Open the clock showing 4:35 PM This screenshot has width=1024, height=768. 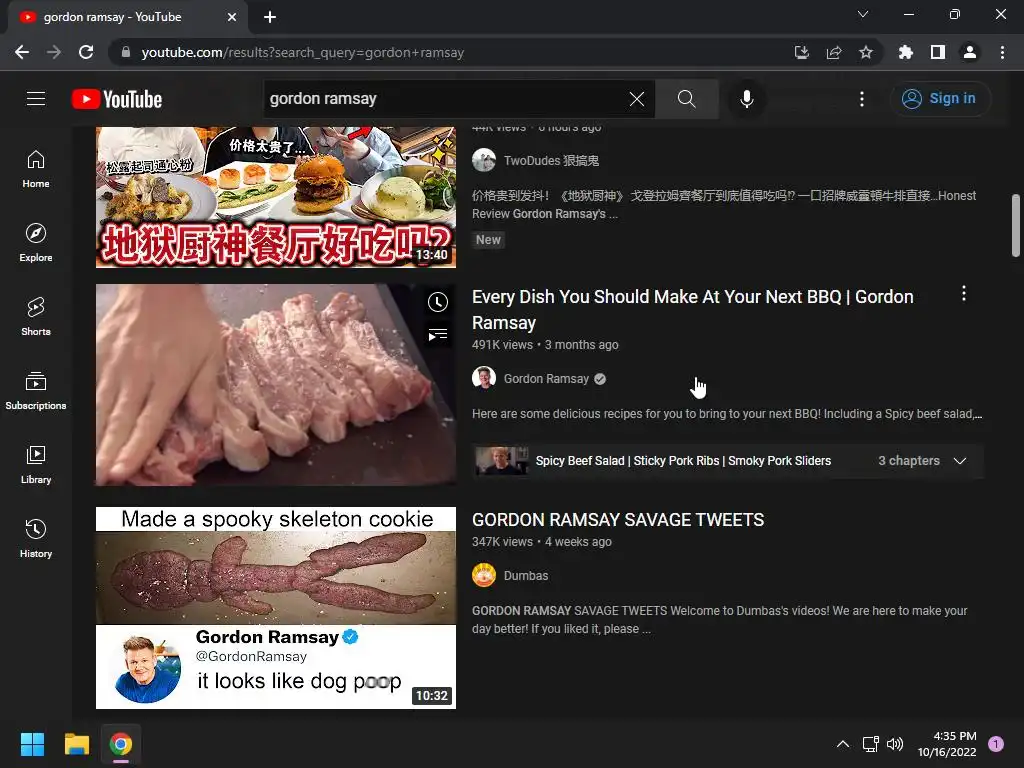[947, 744]
